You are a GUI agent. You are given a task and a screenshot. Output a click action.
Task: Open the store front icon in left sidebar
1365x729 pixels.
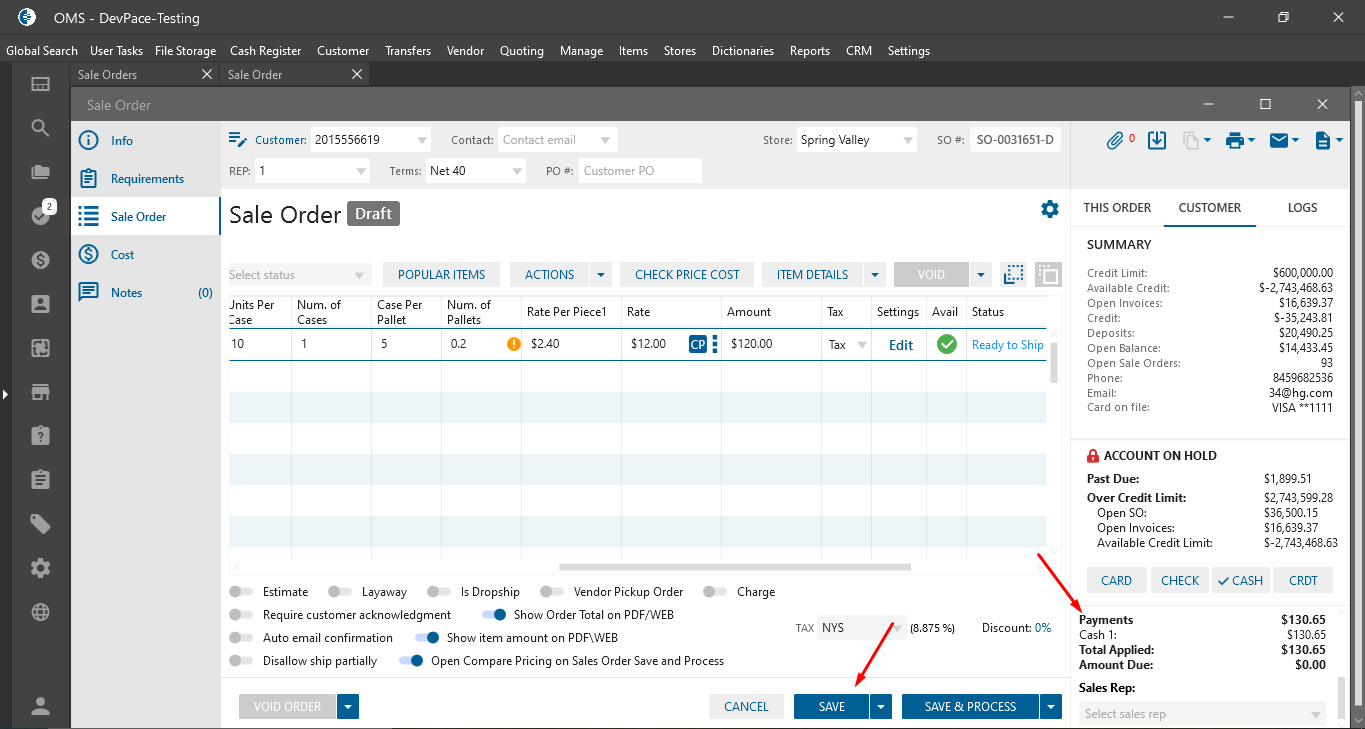tap(40, 392)
